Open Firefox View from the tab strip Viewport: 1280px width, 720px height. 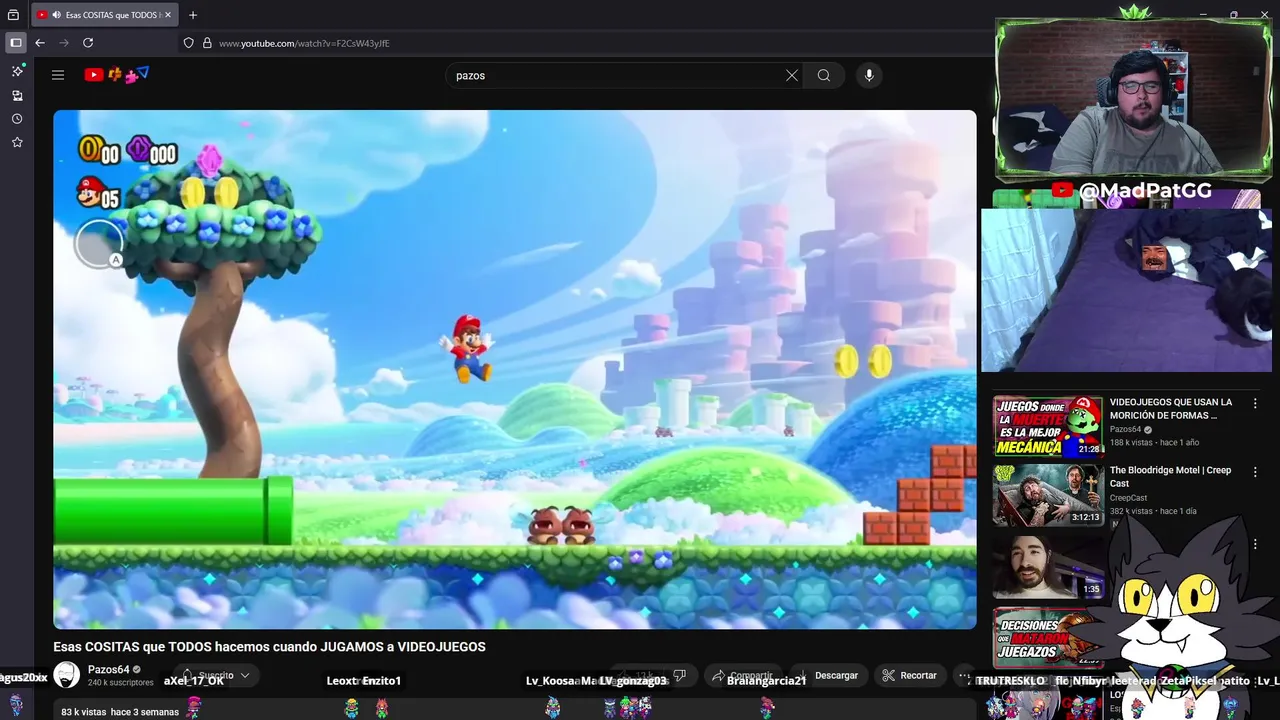tap(13, 15)
